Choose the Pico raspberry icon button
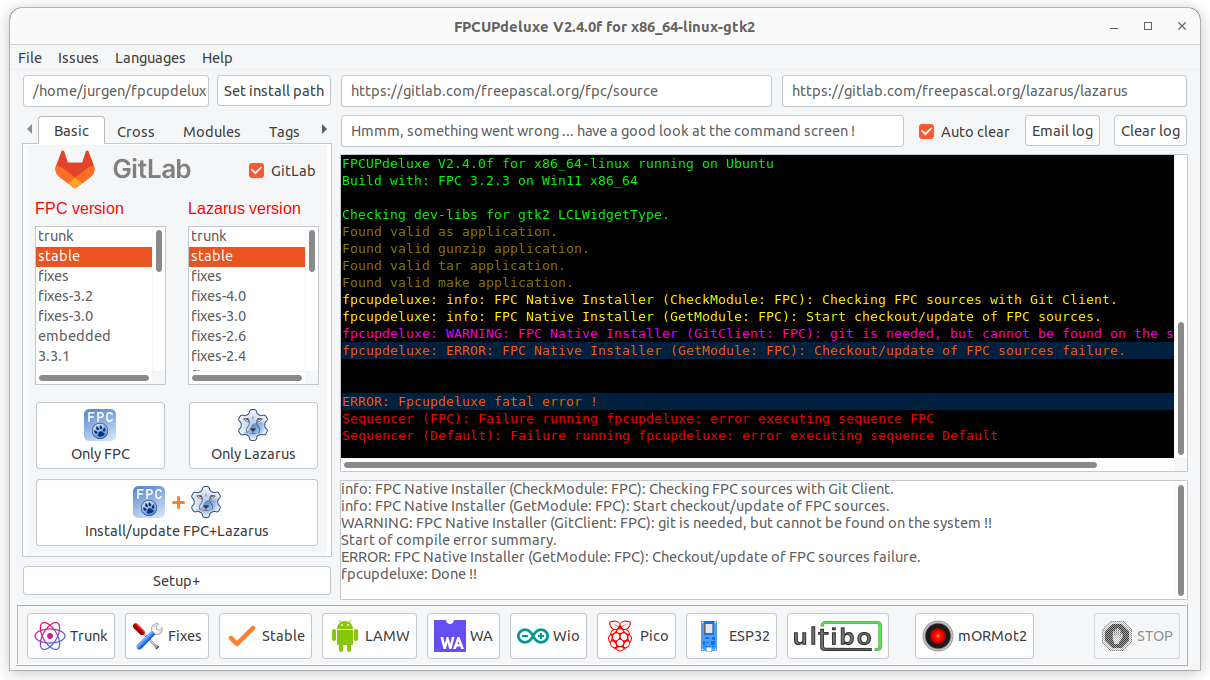The image size is (1210, 680). click(638, 636)
